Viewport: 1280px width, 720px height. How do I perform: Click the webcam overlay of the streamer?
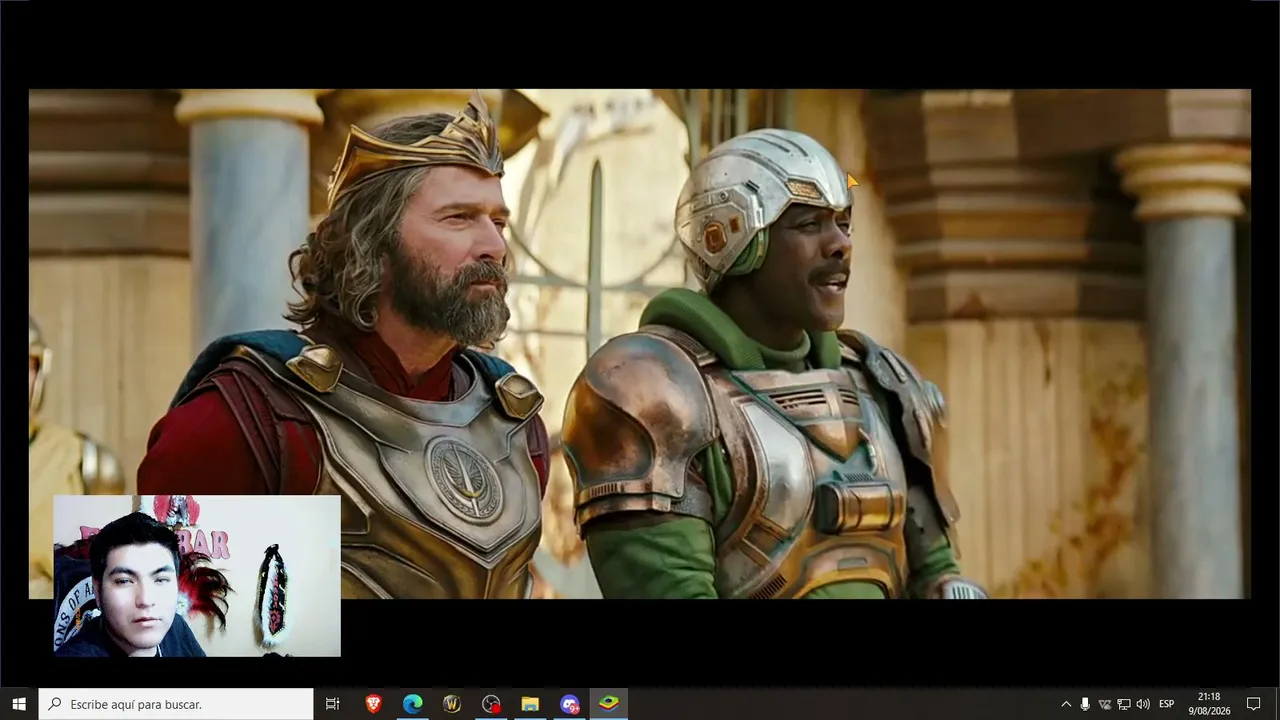click(197, 576)
